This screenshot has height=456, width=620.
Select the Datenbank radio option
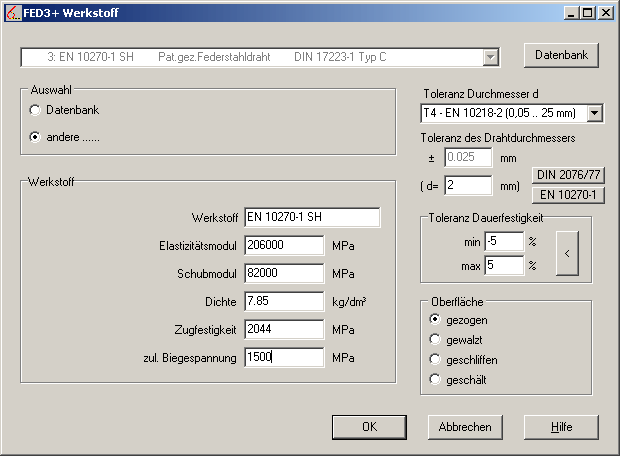point(36,110)
